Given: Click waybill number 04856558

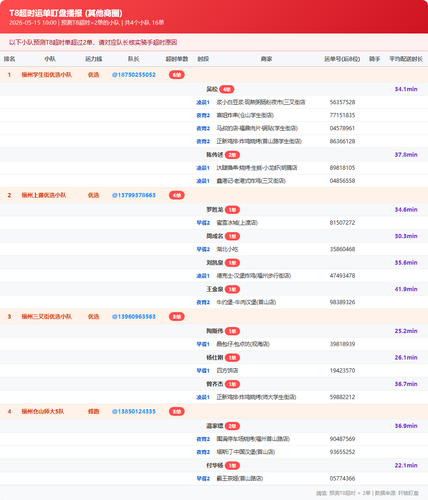Looking at the screenshot, I should coord(342,181).
